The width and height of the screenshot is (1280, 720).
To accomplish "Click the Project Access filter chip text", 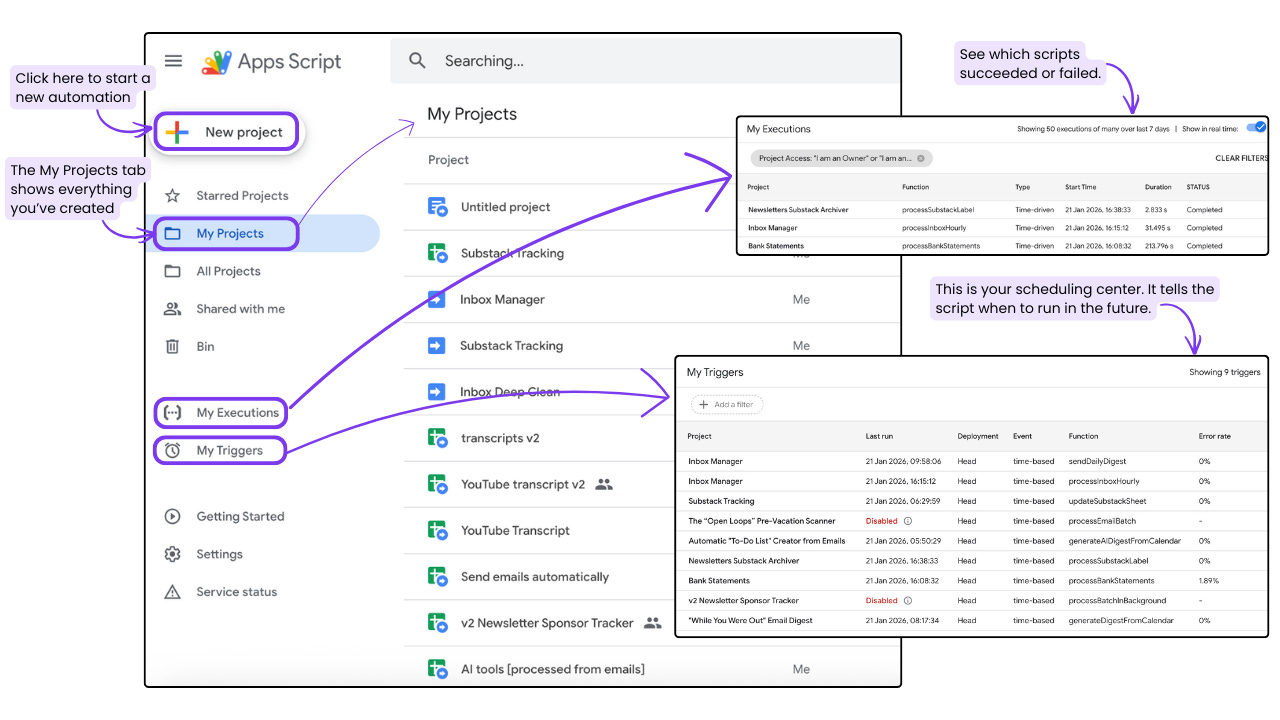I will [835, 158].
